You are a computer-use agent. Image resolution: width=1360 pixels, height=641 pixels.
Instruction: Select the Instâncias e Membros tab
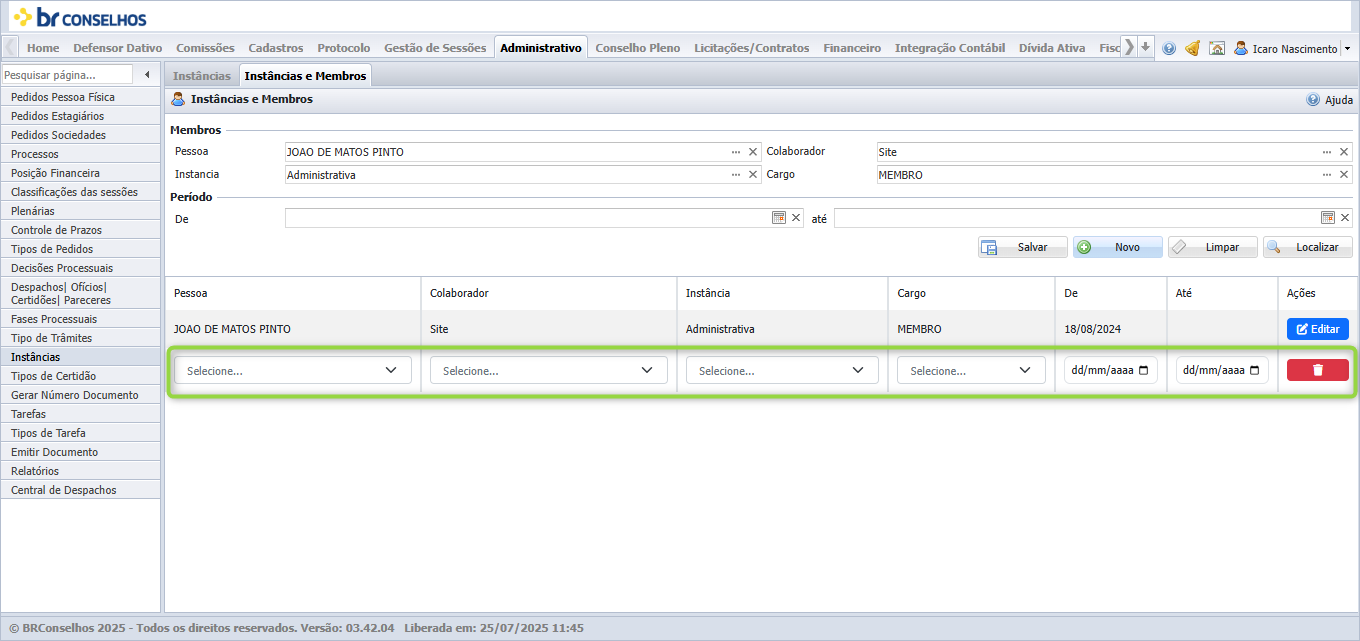click(x=305, y=76)
